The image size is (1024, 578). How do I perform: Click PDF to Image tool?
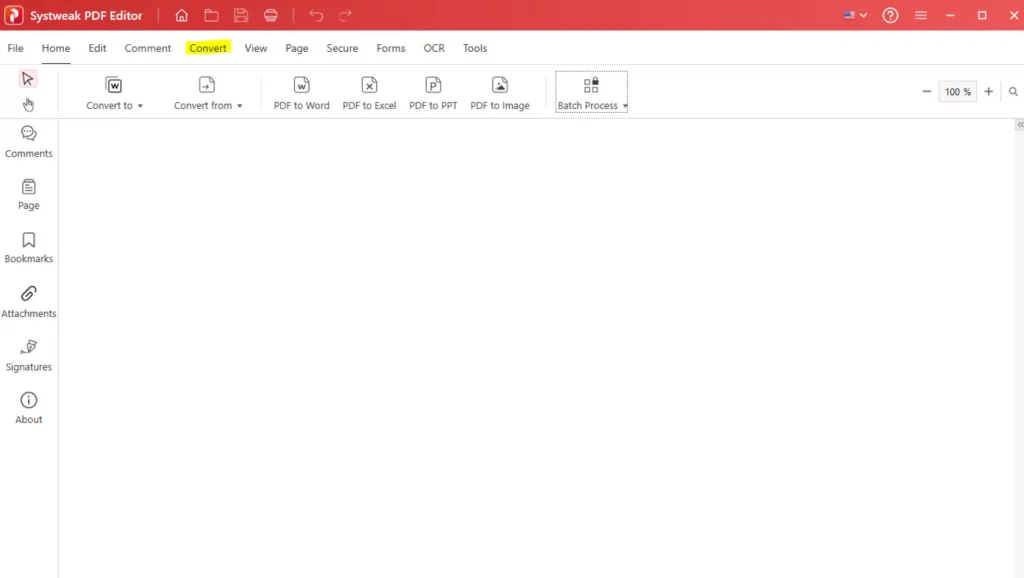tap(500, 93)
